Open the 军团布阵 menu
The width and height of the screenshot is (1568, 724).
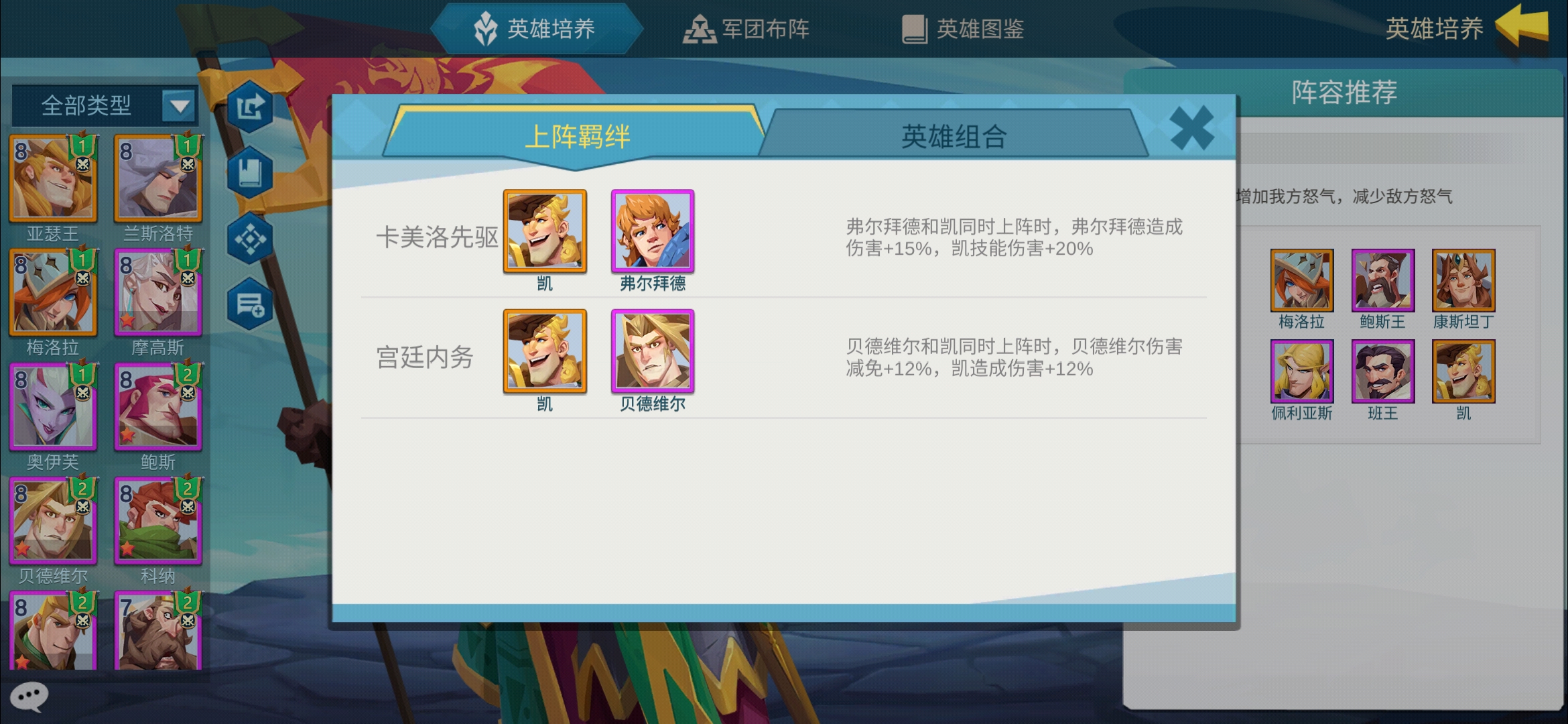tap(746, 29)
